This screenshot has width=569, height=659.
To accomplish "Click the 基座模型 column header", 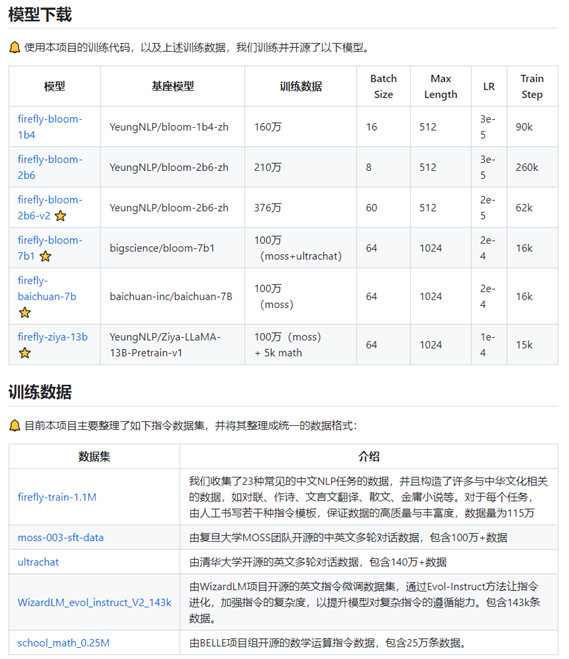I will 173,86.
